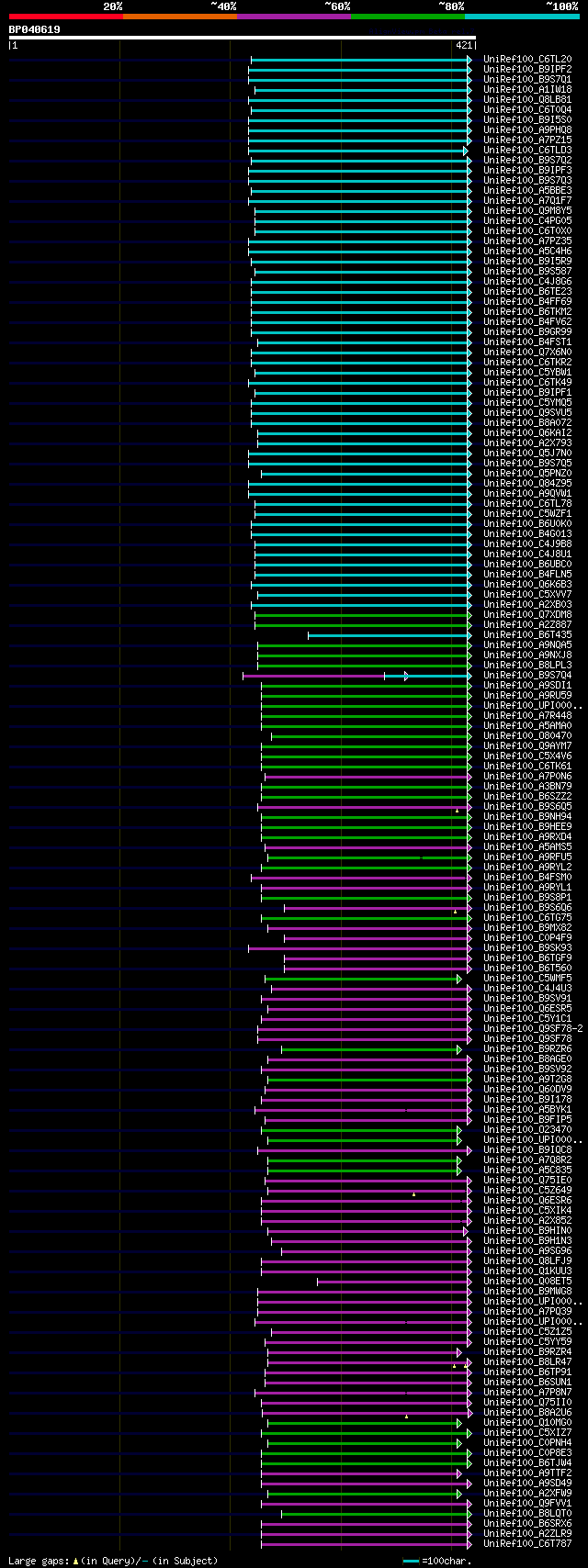Select the UniRef100_B6TE23 label

click(x=527, y=292)
